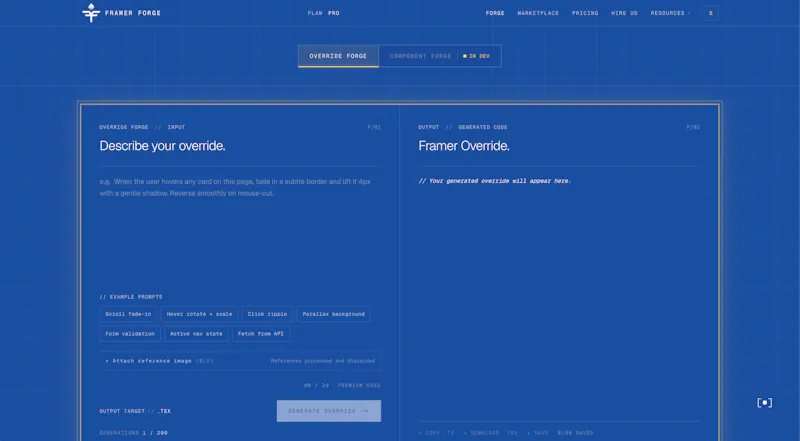Click the 'In Dev' status badge
The image size is (800, 441).
pos(476,56)
